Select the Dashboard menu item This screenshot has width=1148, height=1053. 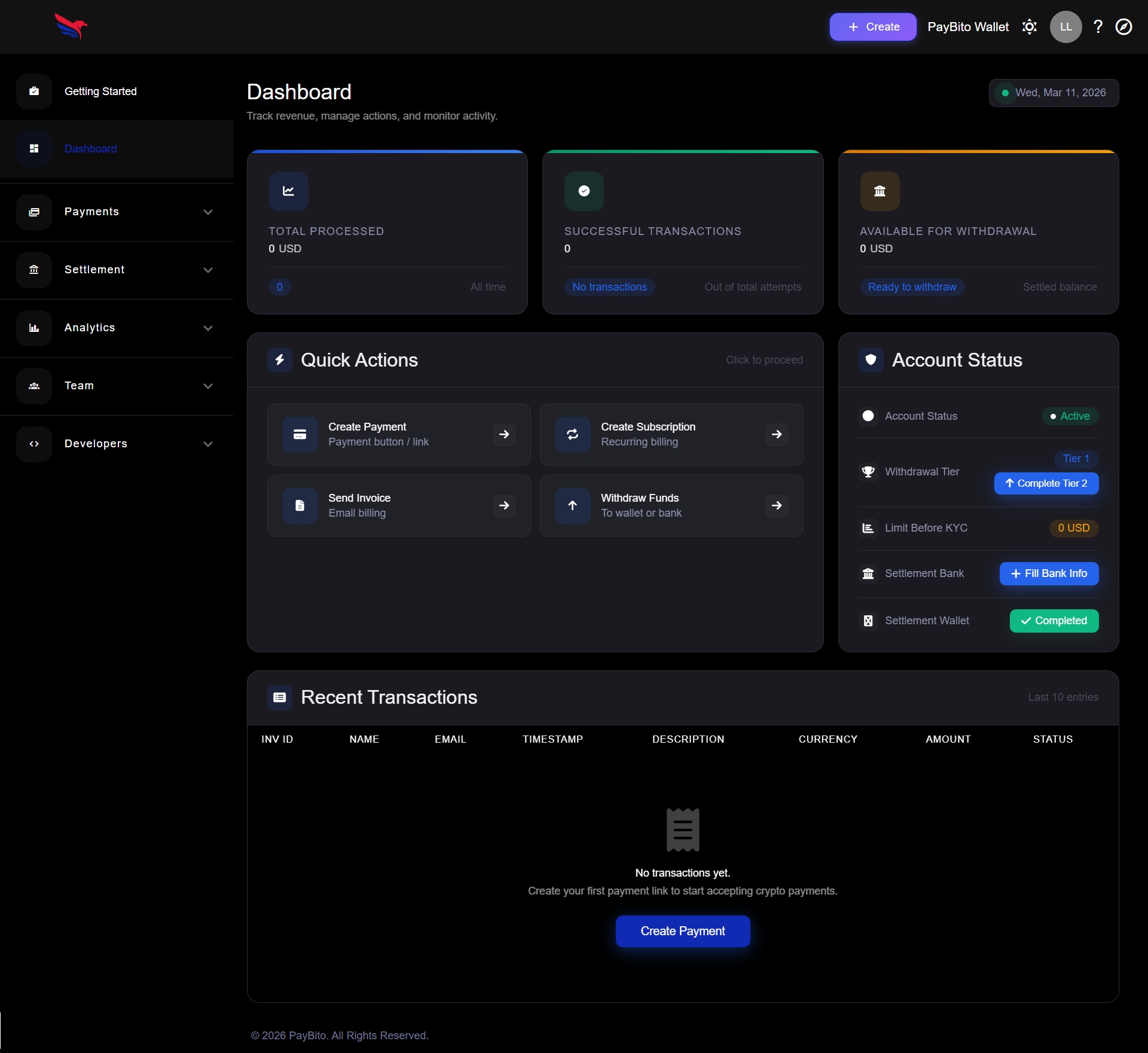point(117,149)
